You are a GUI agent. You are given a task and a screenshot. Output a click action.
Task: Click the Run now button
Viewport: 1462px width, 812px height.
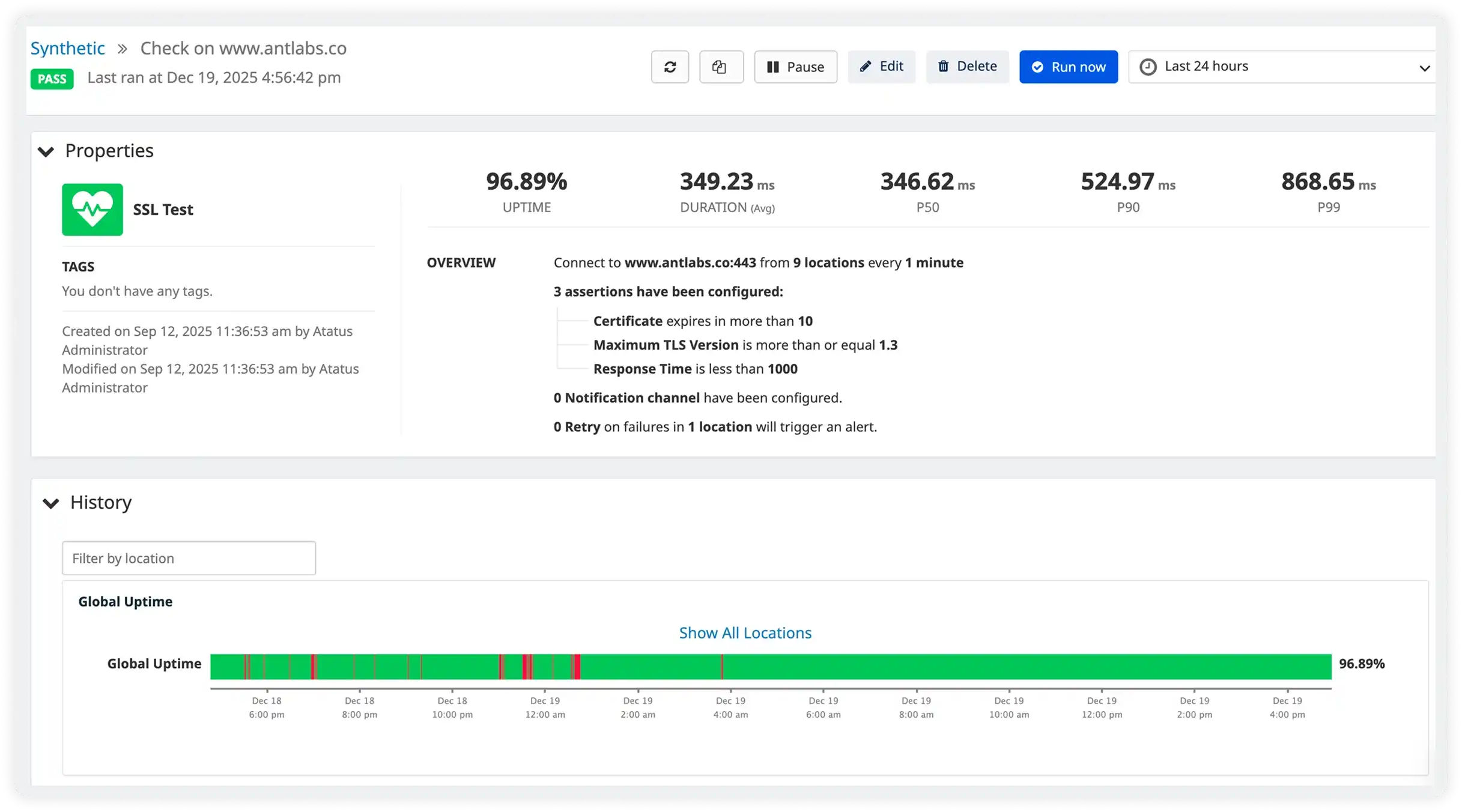click(x=1068, y=67)
